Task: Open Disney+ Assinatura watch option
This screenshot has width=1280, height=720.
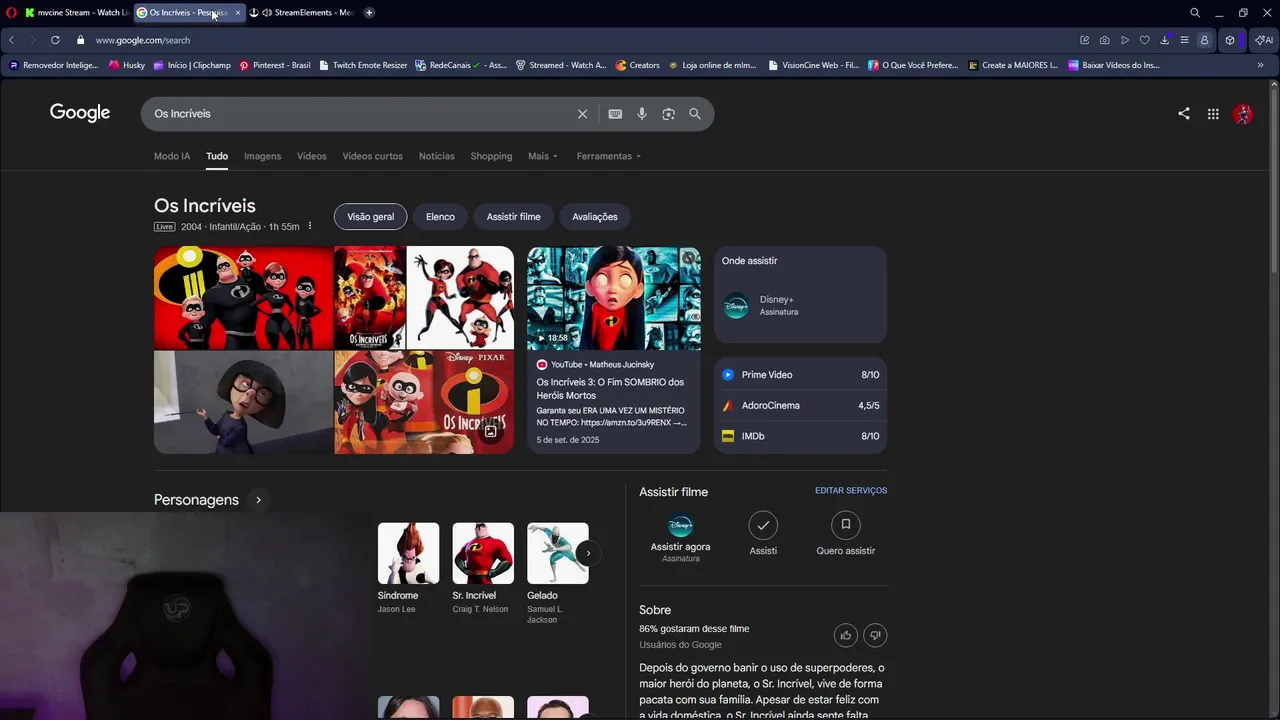Action: point(800,305)
